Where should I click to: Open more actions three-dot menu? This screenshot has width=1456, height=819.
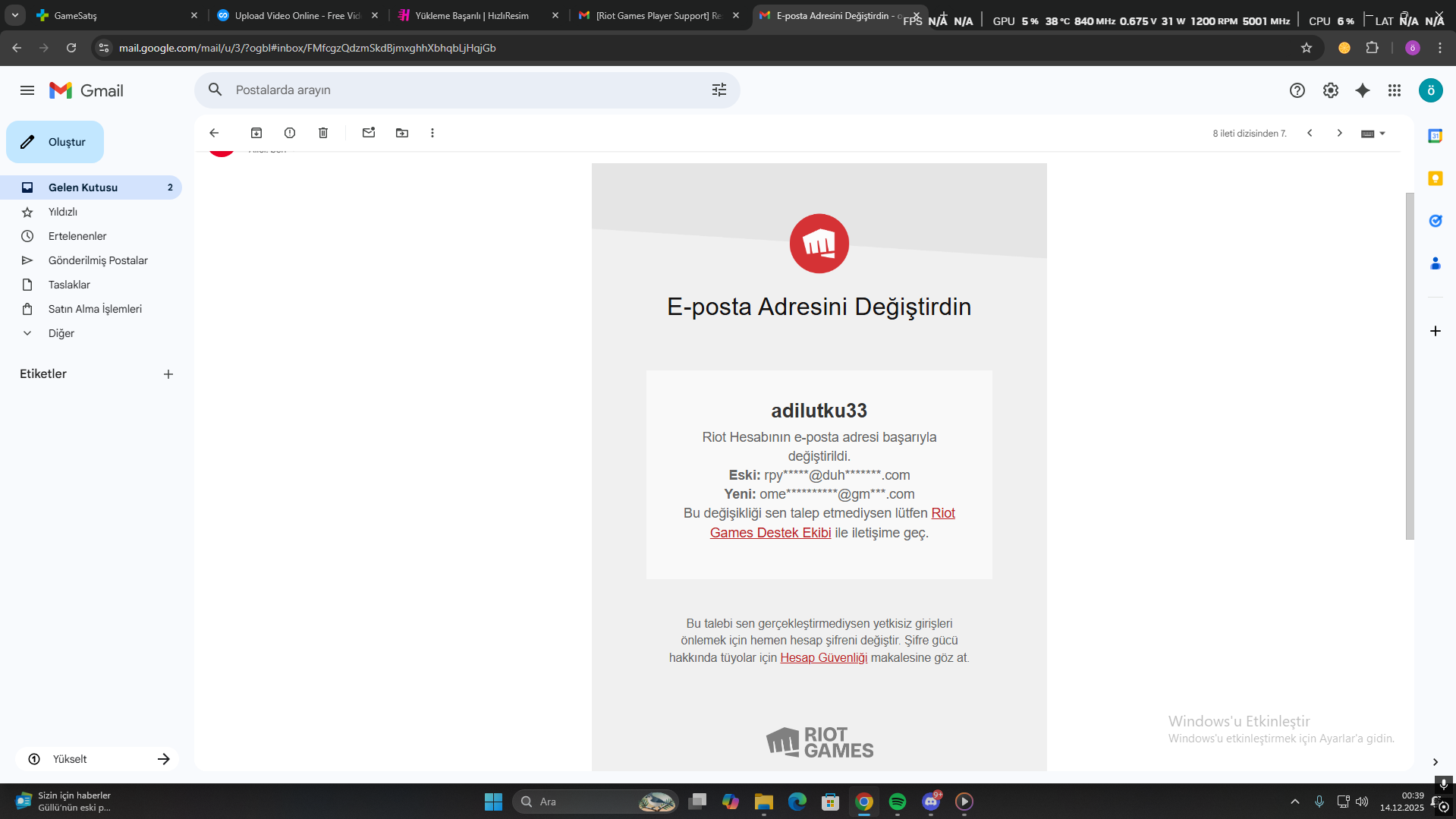click(x=432, y=133)
